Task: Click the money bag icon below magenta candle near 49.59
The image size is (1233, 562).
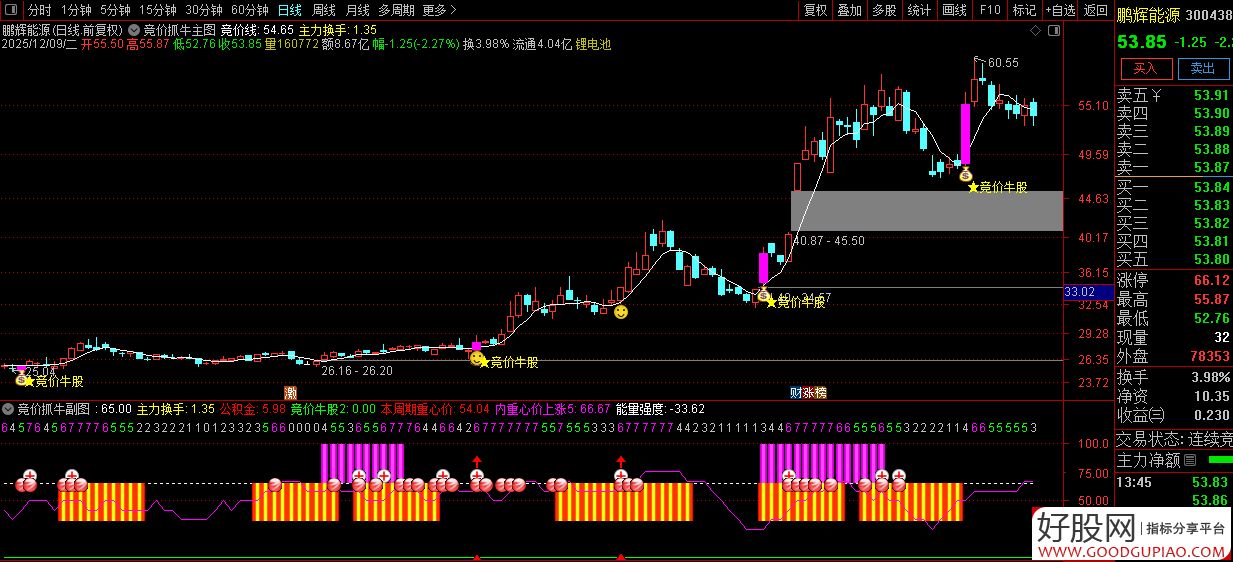Action: [x=966, y=174]
